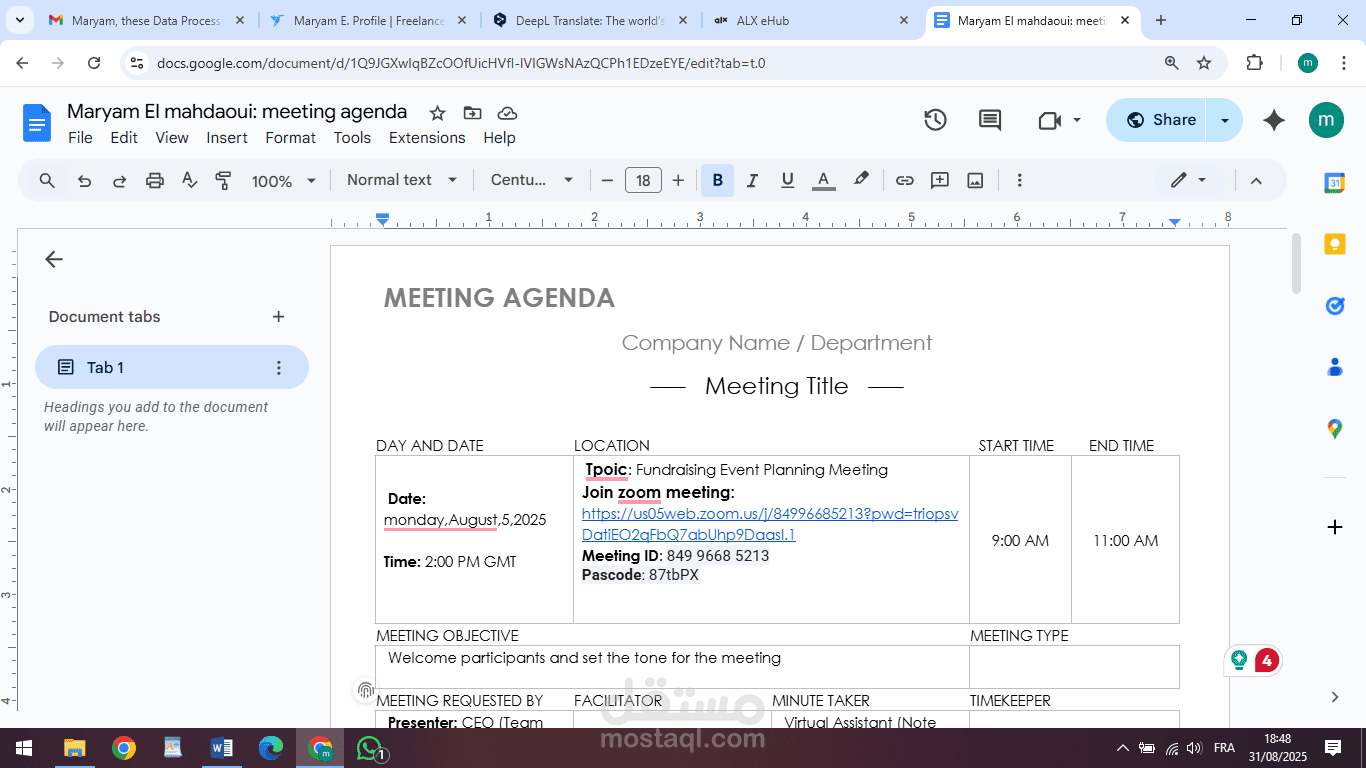Increase font size with the plus button
1366x768 pixels.
point(678,181)
